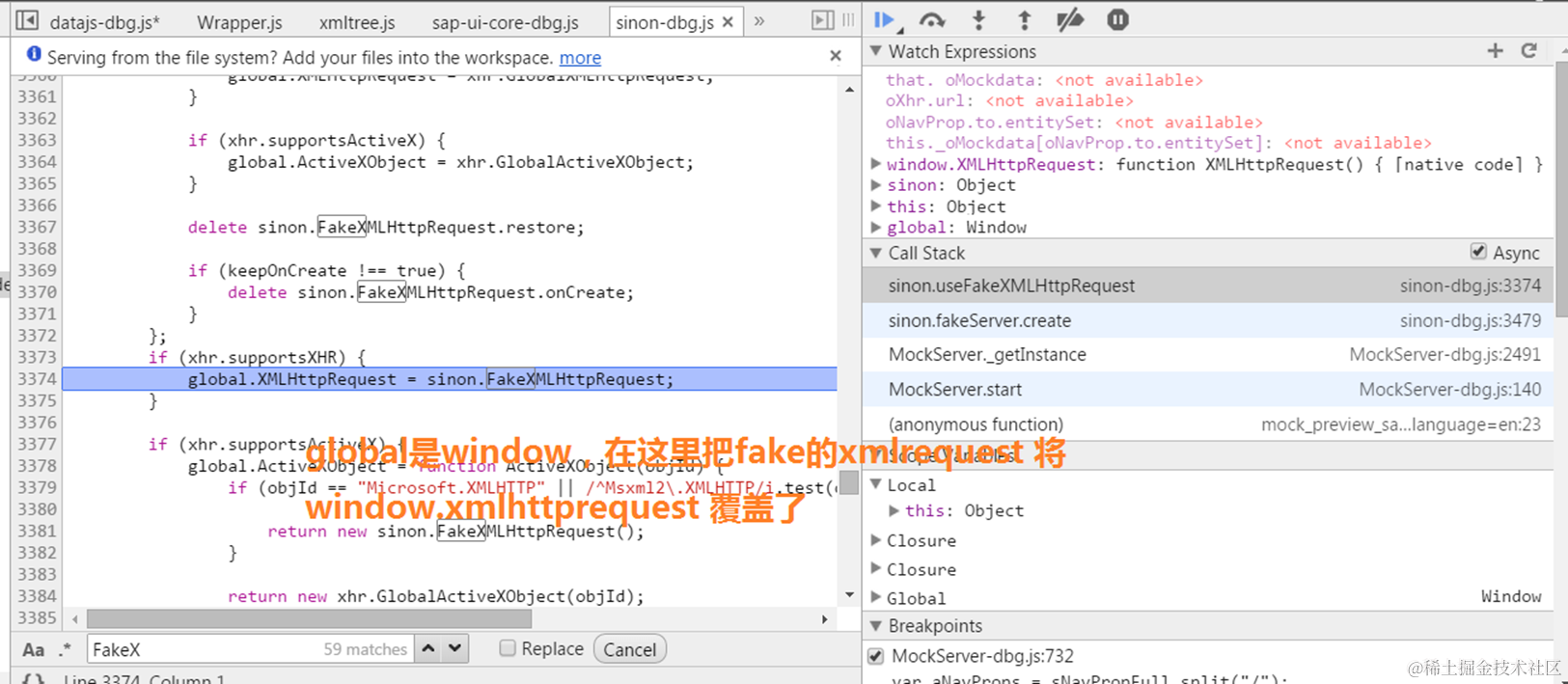The width and height of the screenshot is (1568, 684).
Task: Refresh watch expressions
Action: (x=1529, y=51)
